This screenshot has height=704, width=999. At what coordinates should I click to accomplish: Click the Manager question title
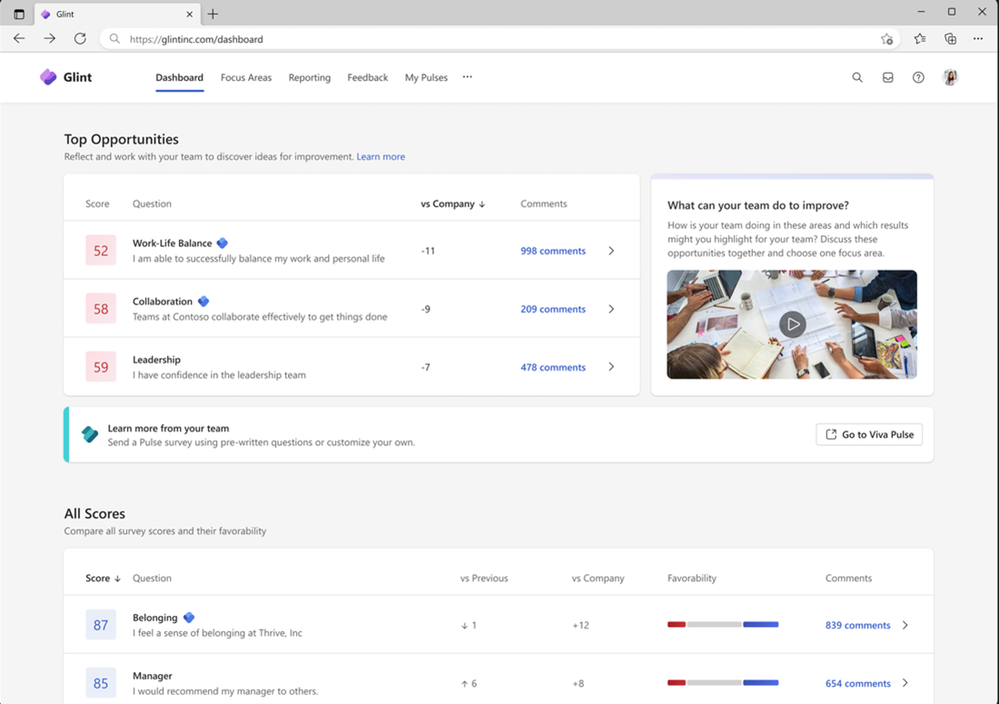[152, 675]
